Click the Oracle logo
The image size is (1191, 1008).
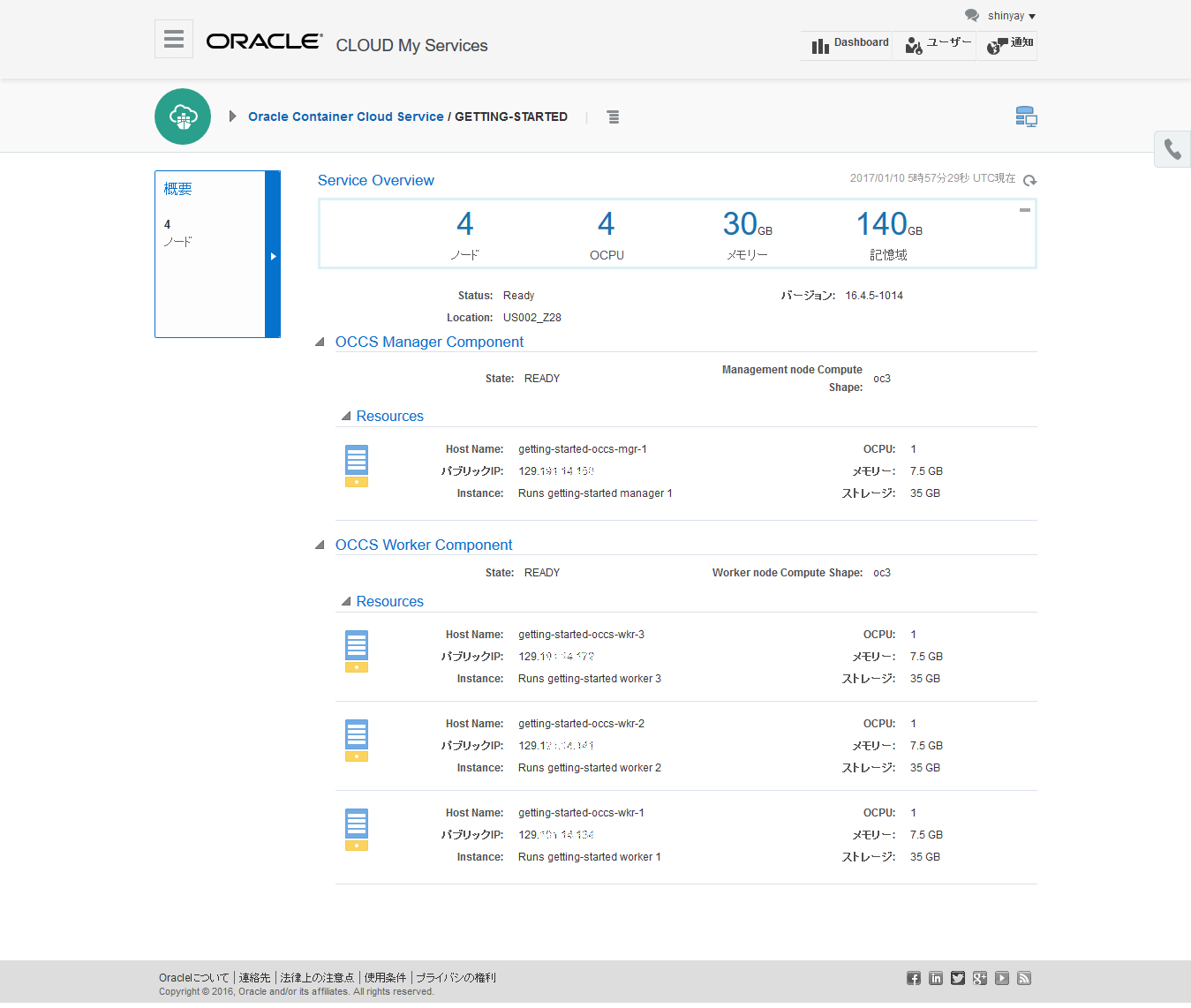click(264, 41)
